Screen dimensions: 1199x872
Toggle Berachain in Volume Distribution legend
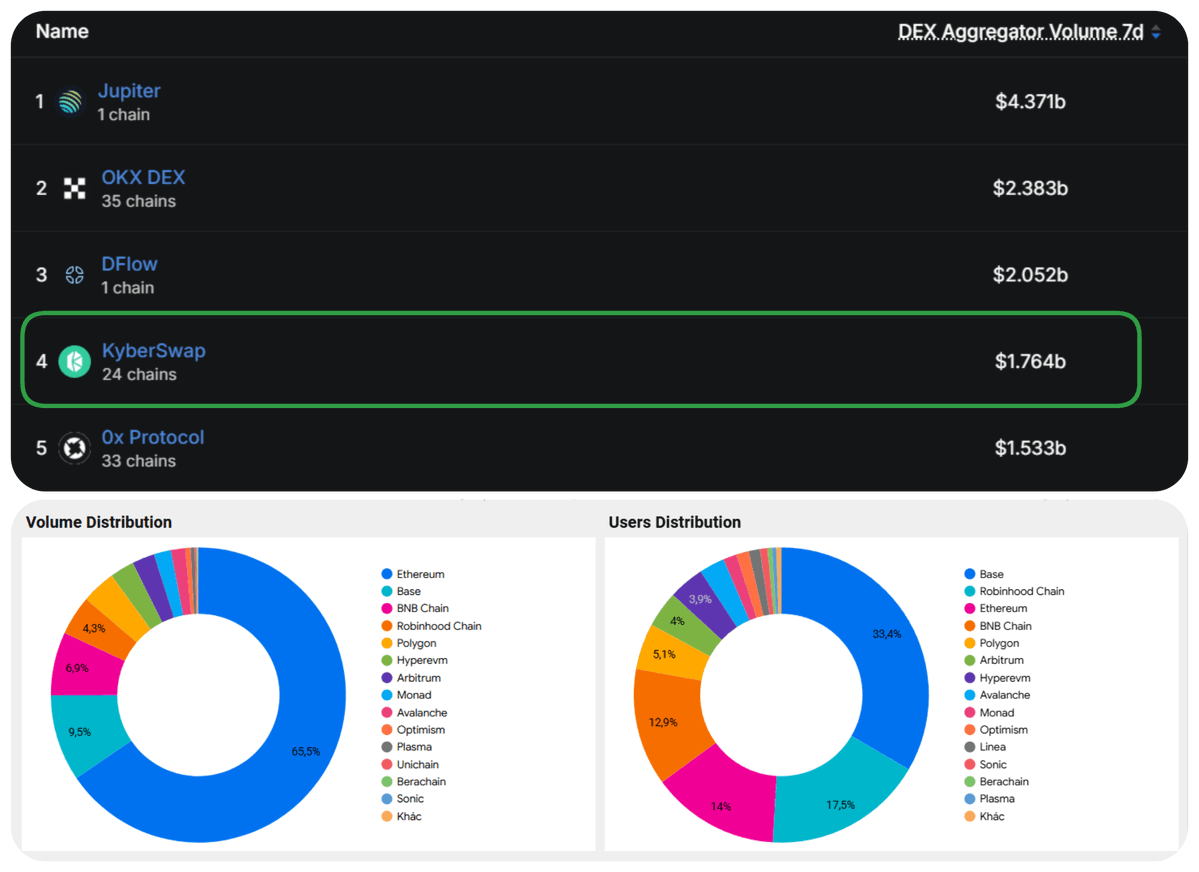tap(414, 781)
